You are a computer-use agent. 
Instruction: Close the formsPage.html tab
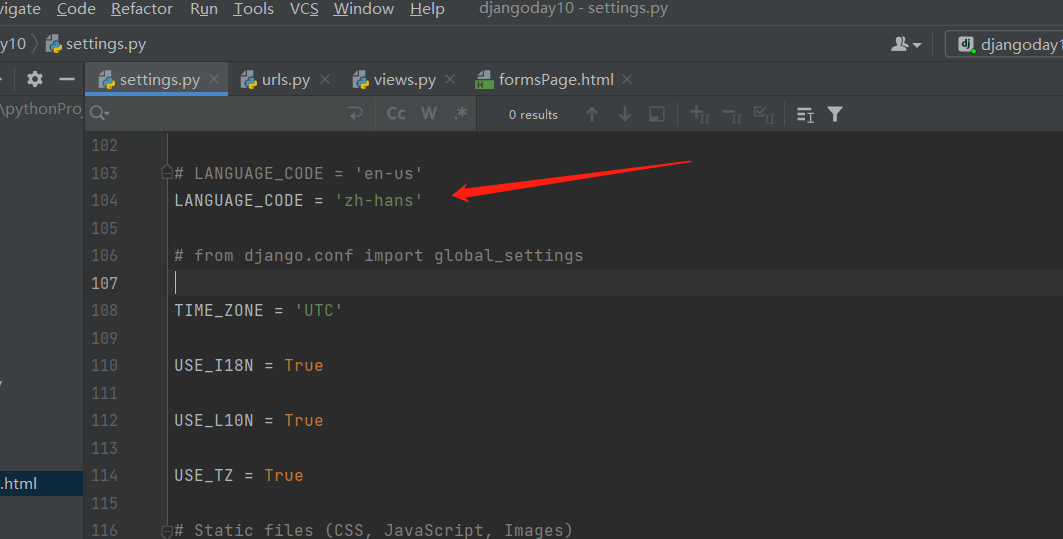coord(627,79)
